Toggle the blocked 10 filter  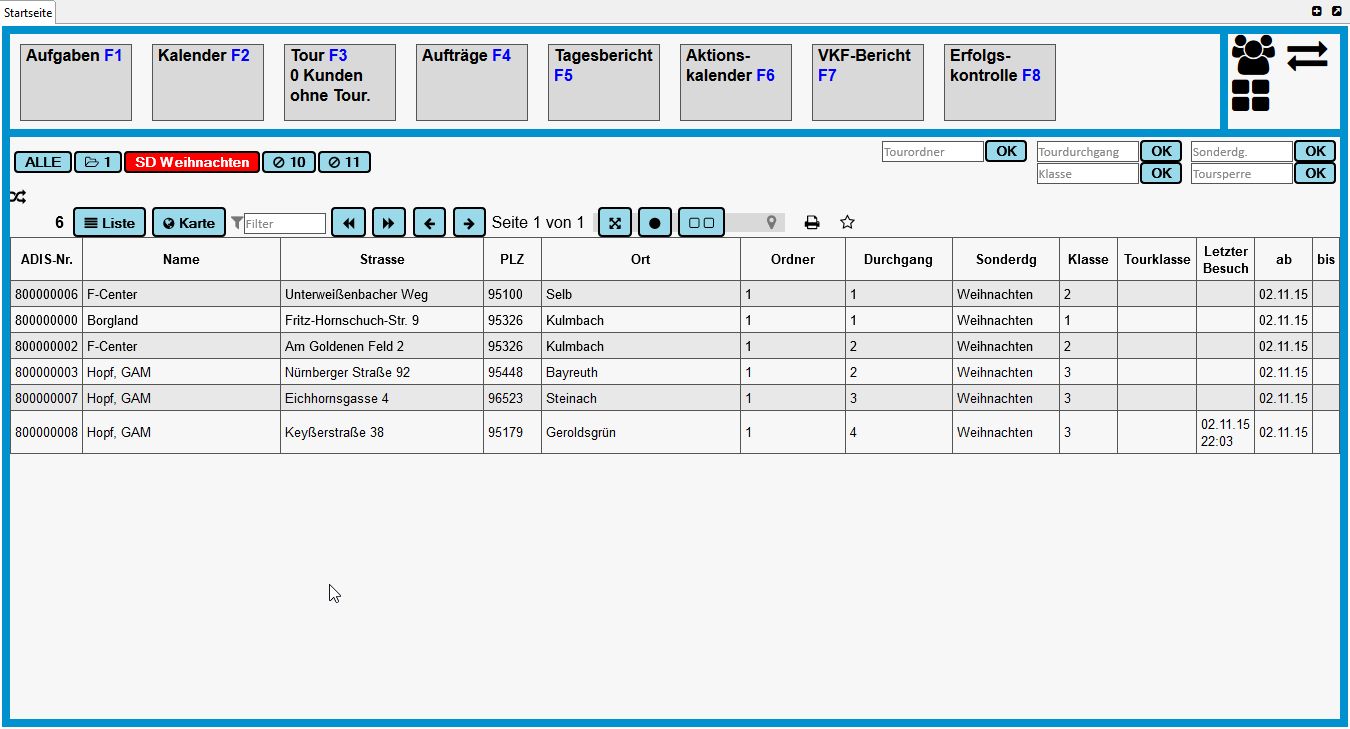pyautogui.click(x=289, y=162)
